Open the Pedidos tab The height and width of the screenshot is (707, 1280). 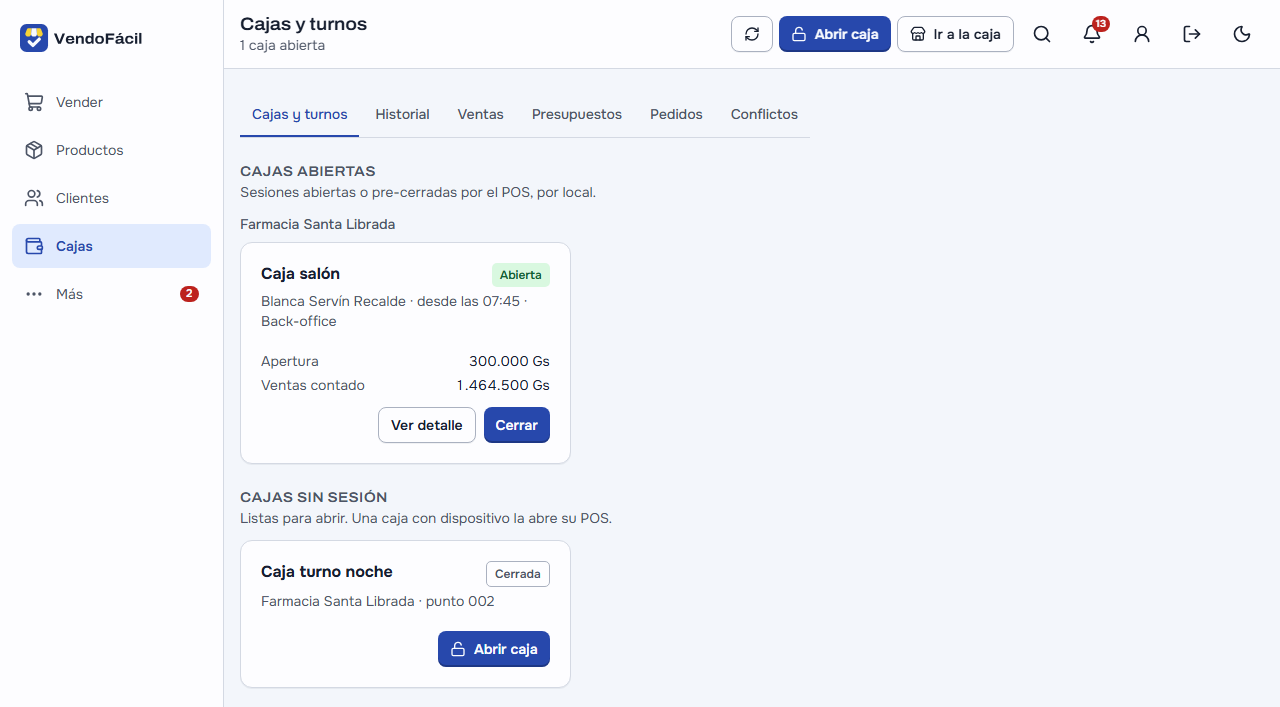(x=676, y=114)
